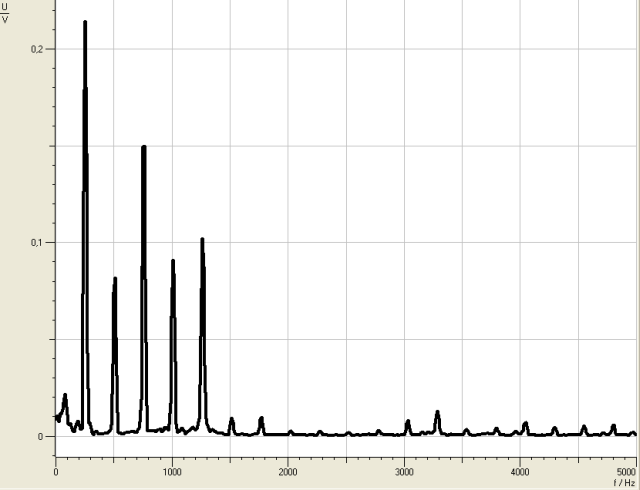The width and height of the screenshot is (640, 490).
Task: Select the small peak near 3300 Hz
Action: 437,412
